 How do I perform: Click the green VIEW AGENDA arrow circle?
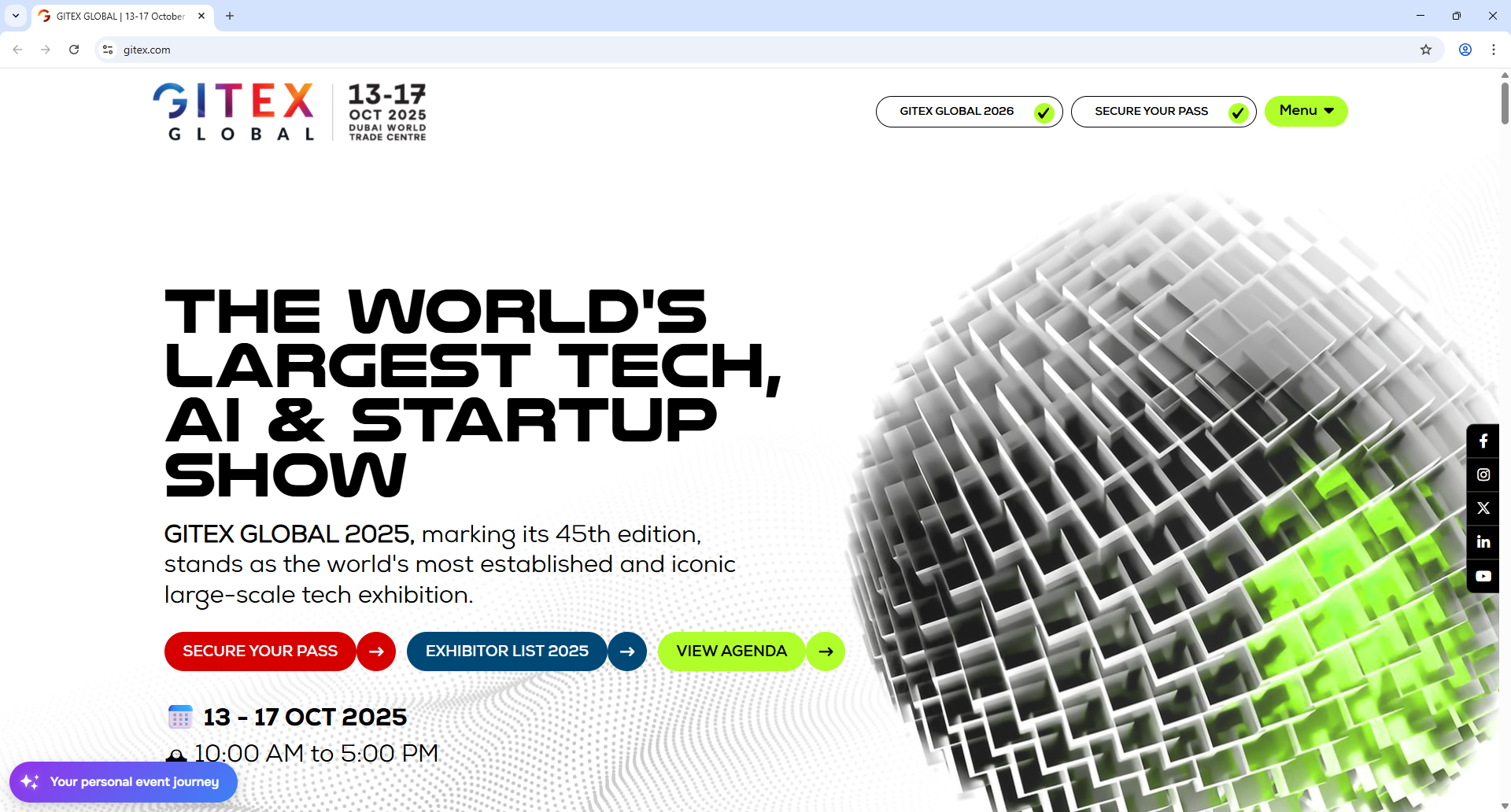(825, 651)
